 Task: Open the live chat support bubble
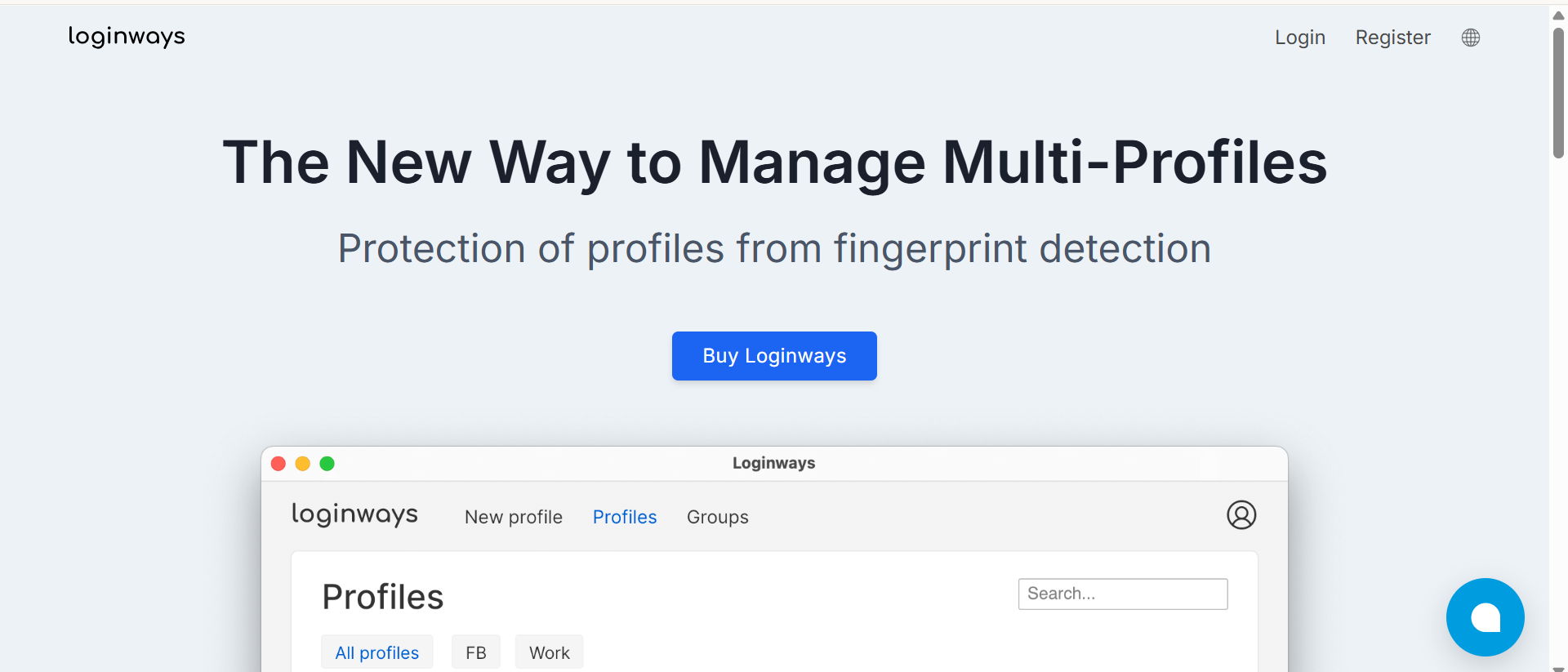click(x=1485, y=617)
